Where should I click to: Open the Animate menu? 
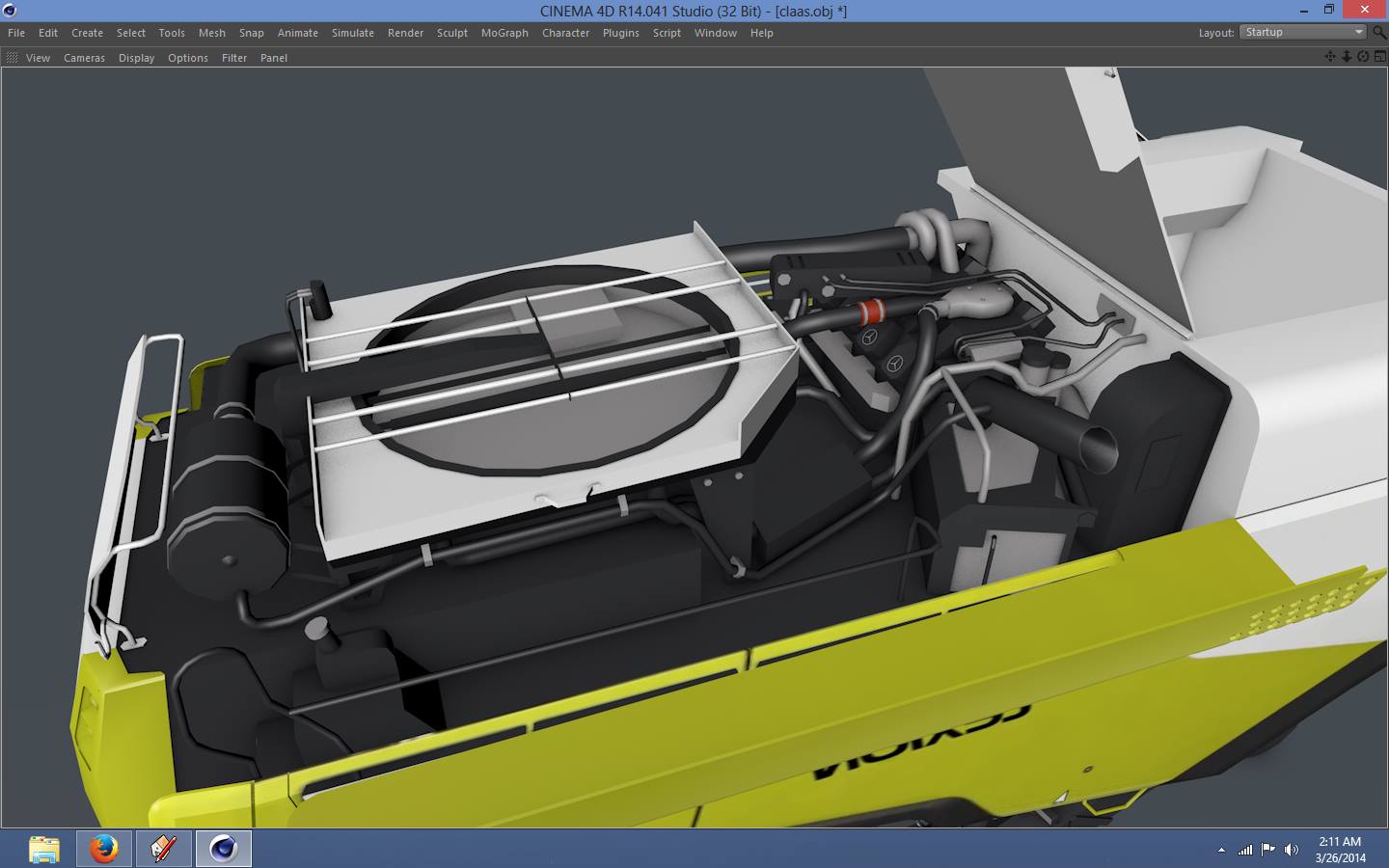pos(298,33)
